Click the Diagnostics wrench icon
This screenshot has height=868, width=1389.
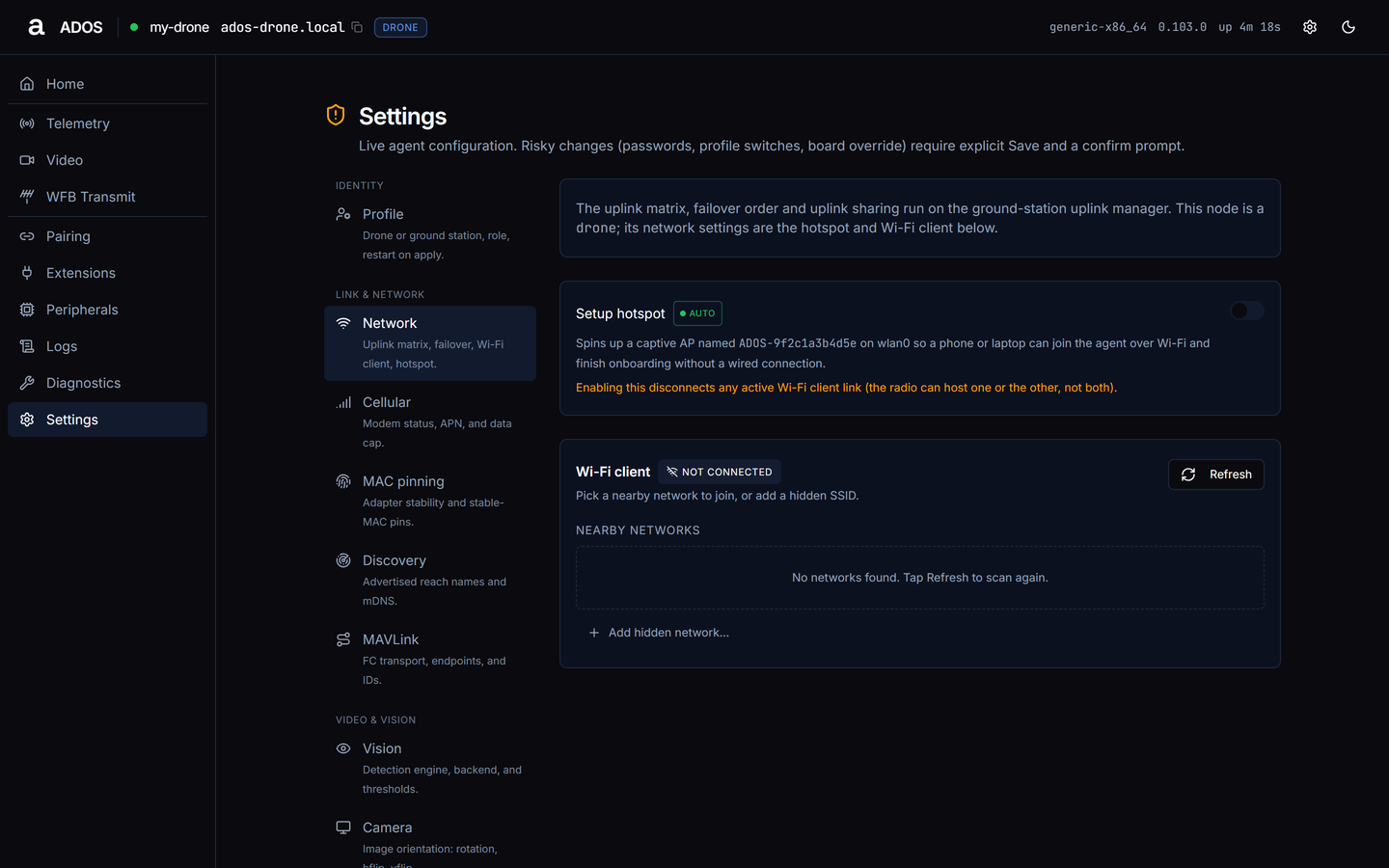coord(27,383)
